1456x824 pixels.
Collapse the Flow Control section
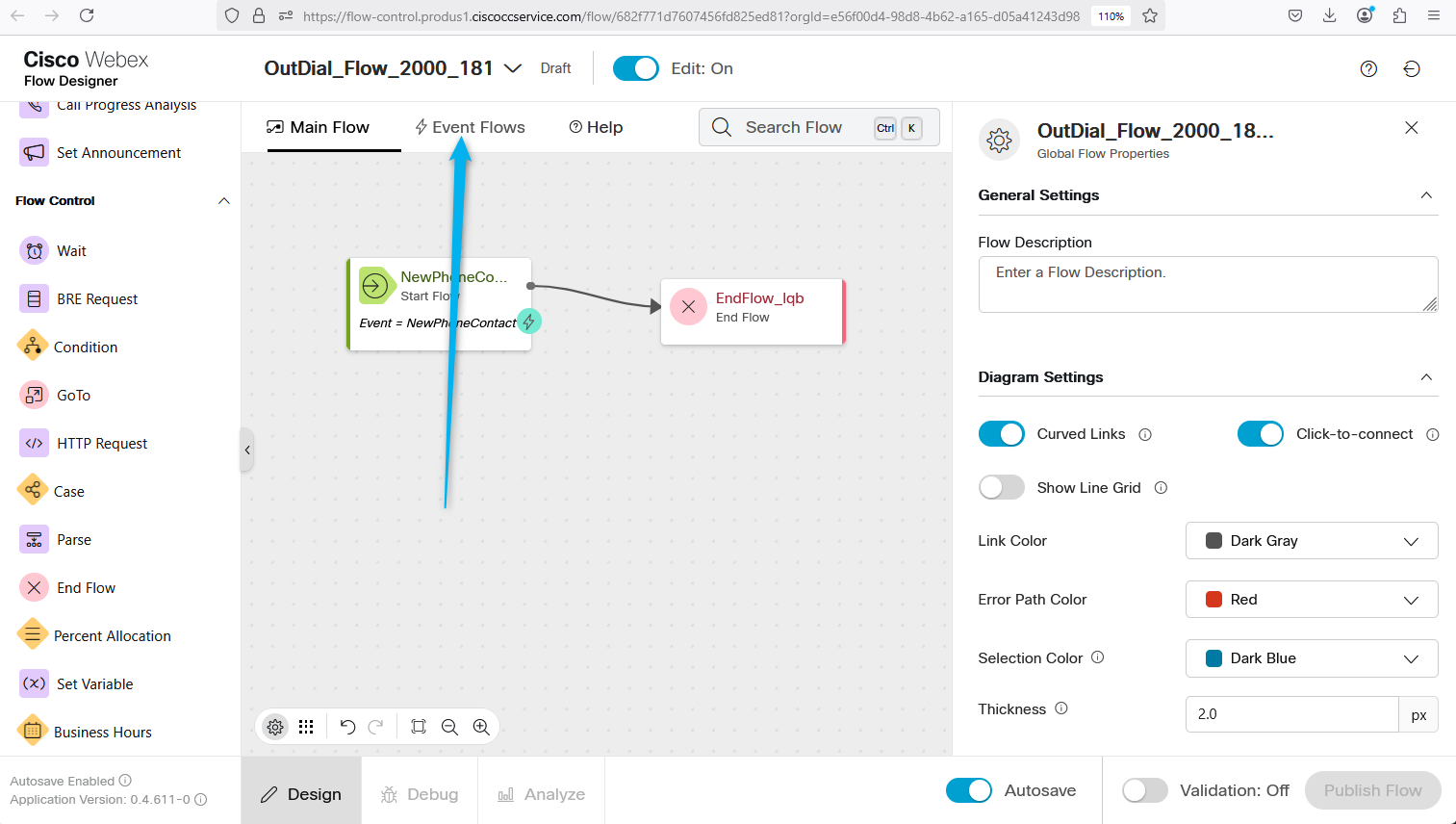coord(223,201)
